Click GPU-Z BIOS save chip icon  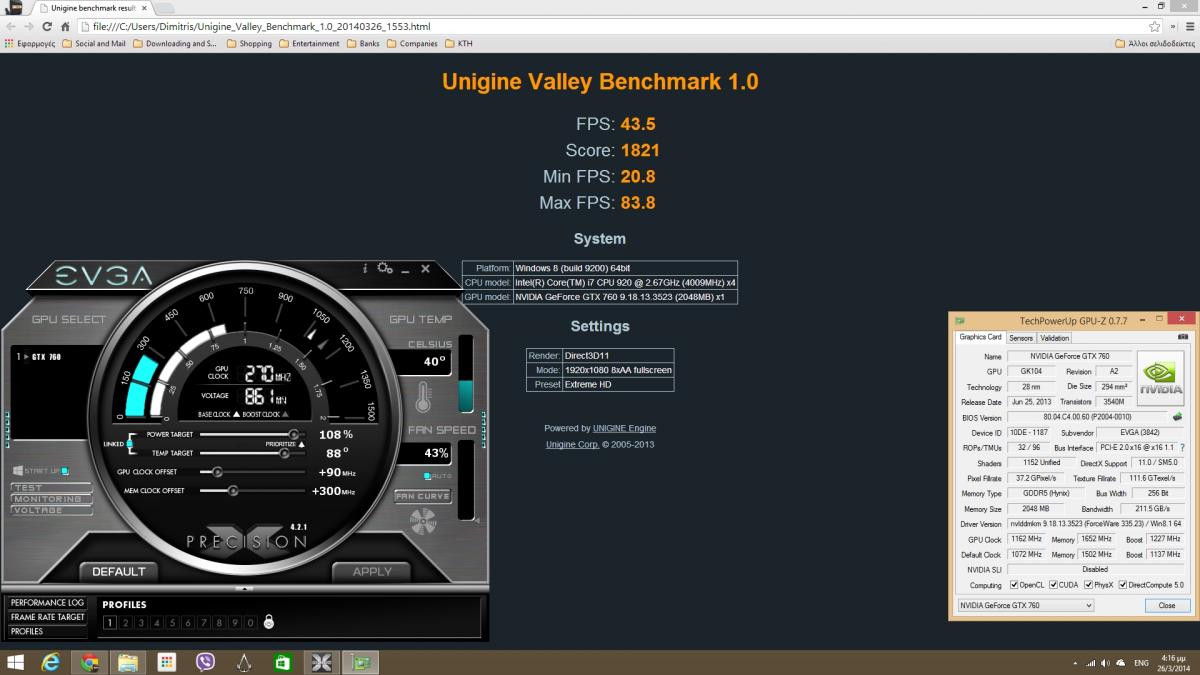tap(1178, 417)
